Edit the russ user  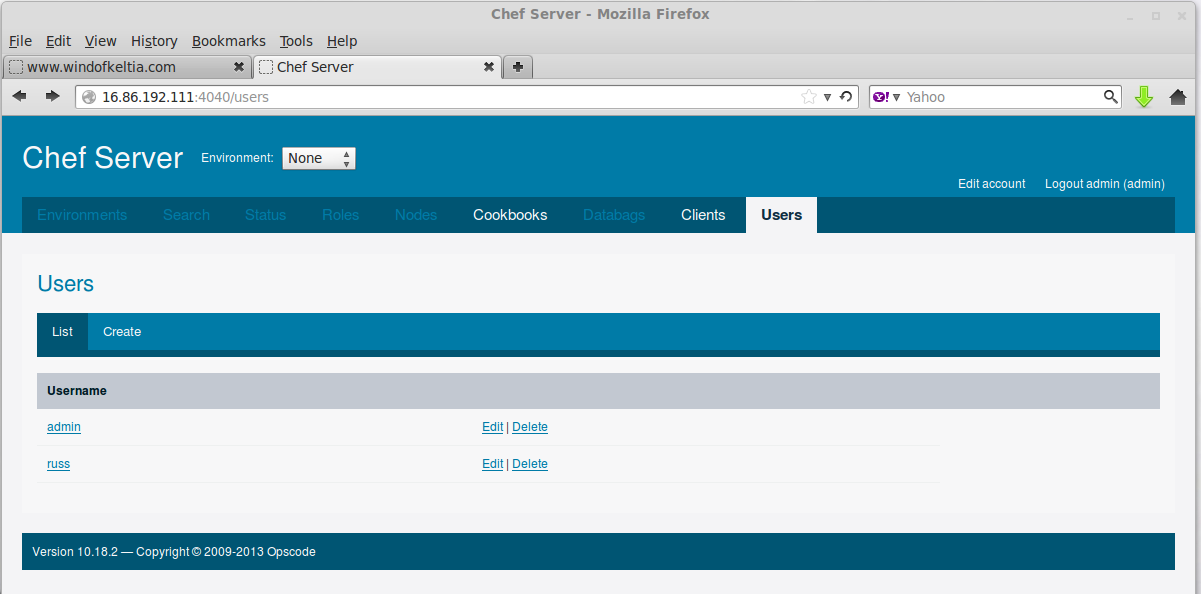[x=492, y=464]
